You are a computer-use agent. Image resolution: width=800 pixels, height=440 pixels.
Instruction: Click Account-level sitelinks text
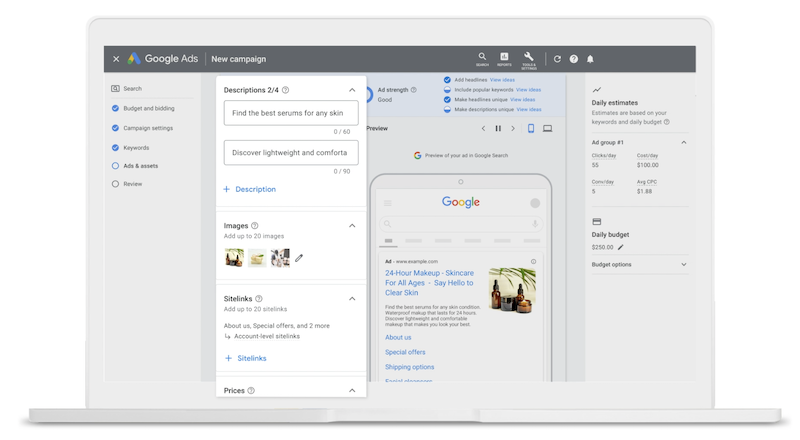pyautogui.click(x=267, y=336)
